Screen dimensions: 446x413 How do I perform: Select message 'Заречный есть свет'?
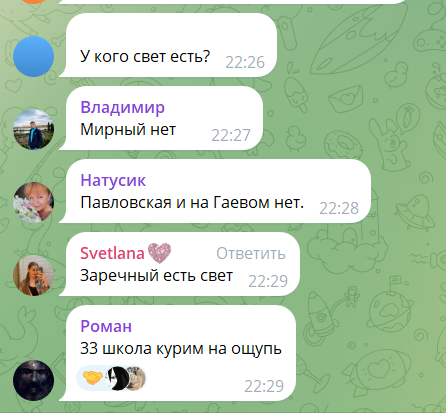coord(156,276)
